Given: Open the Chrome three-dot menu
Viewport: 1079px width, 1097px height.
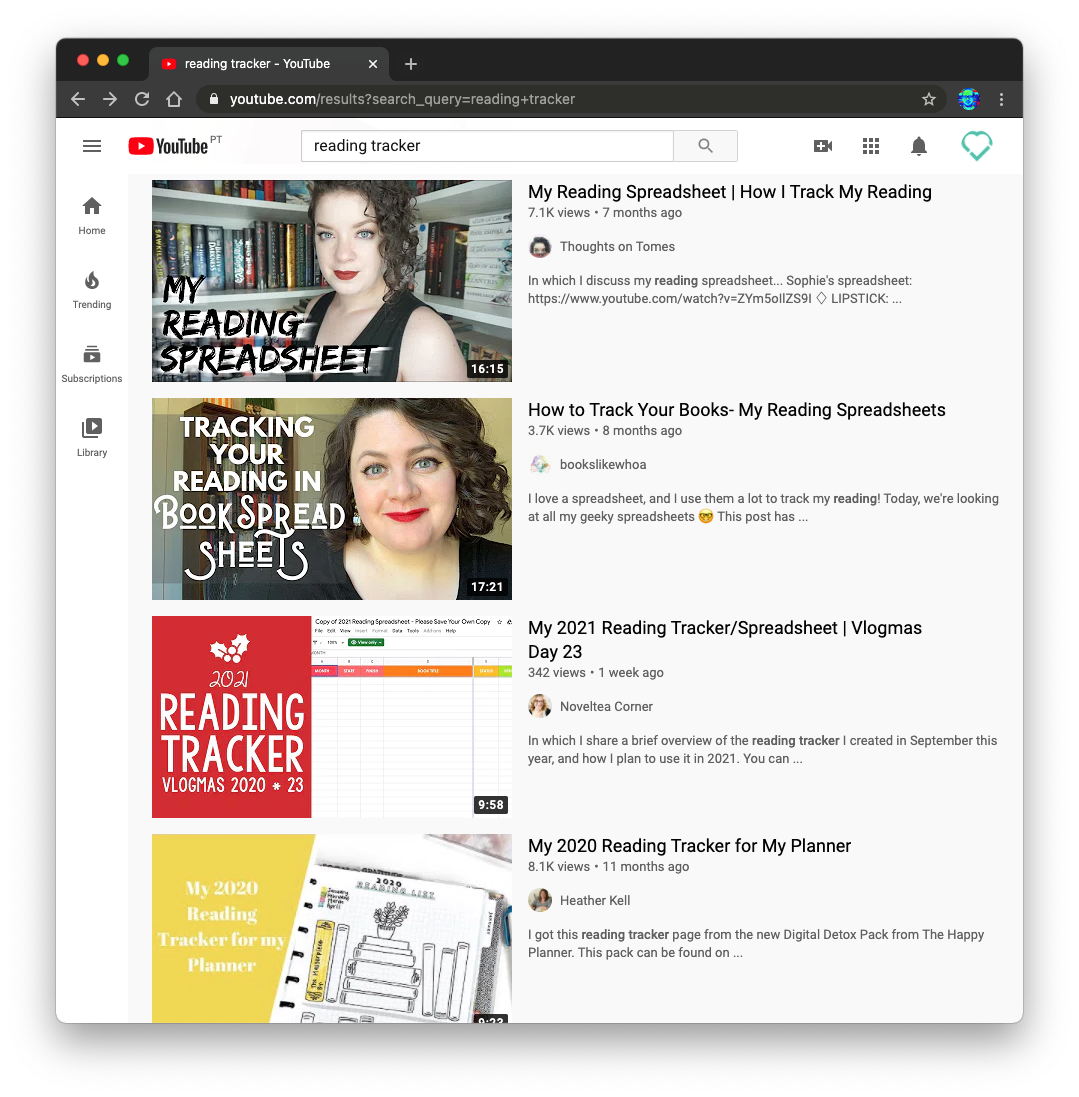Looking at the screenshot, I should tap(1001, 99).
